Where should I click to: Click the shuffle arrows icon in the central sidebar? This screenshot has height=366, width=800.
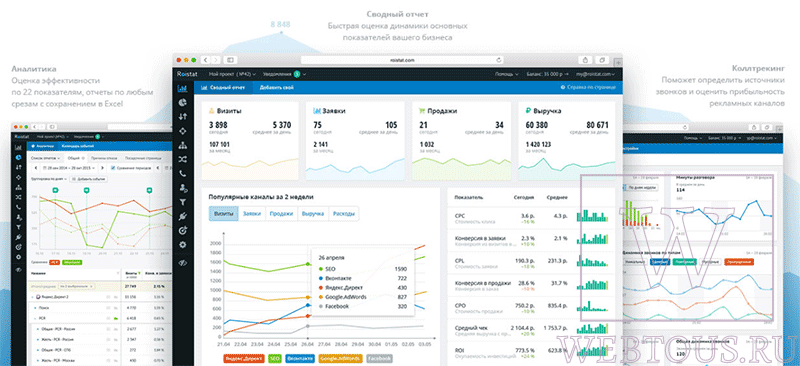(183, 159)
